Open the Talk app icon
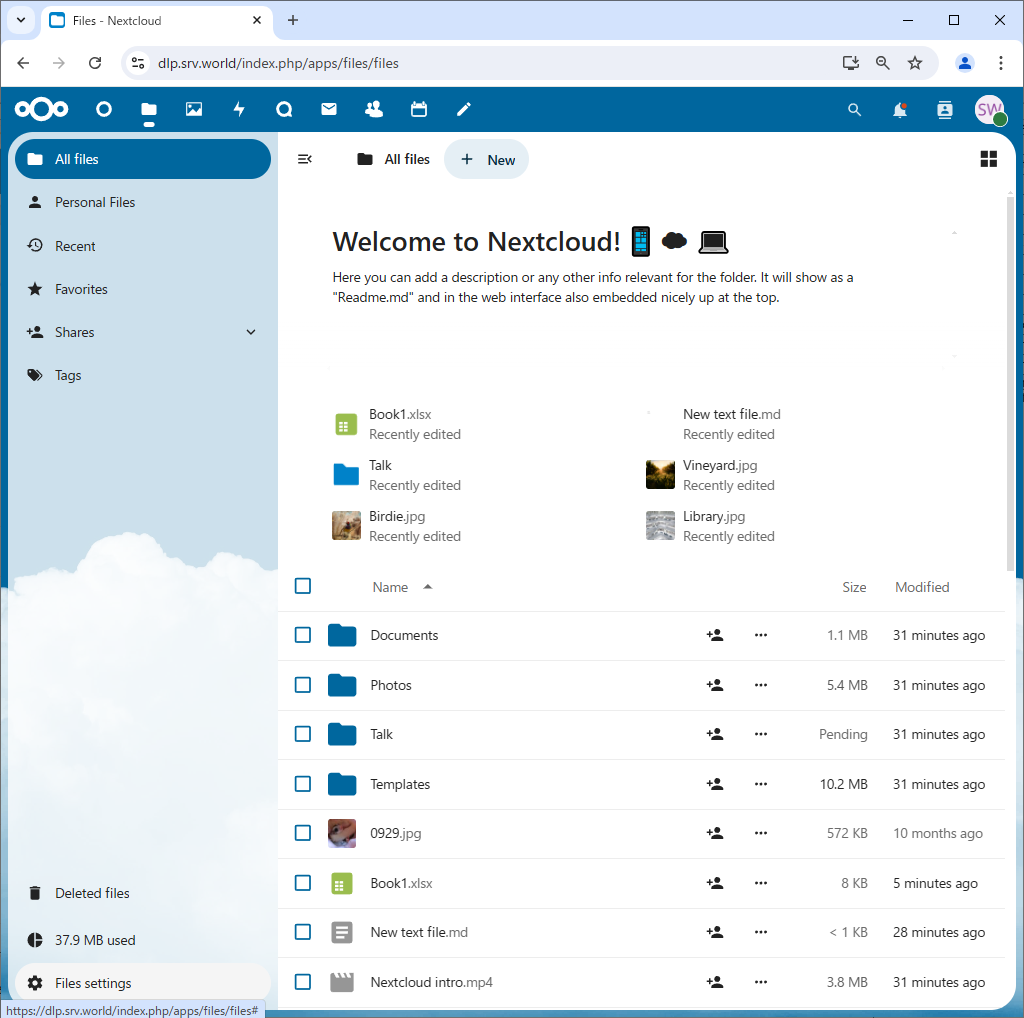1024x1018 pixels. click(284, 109)
